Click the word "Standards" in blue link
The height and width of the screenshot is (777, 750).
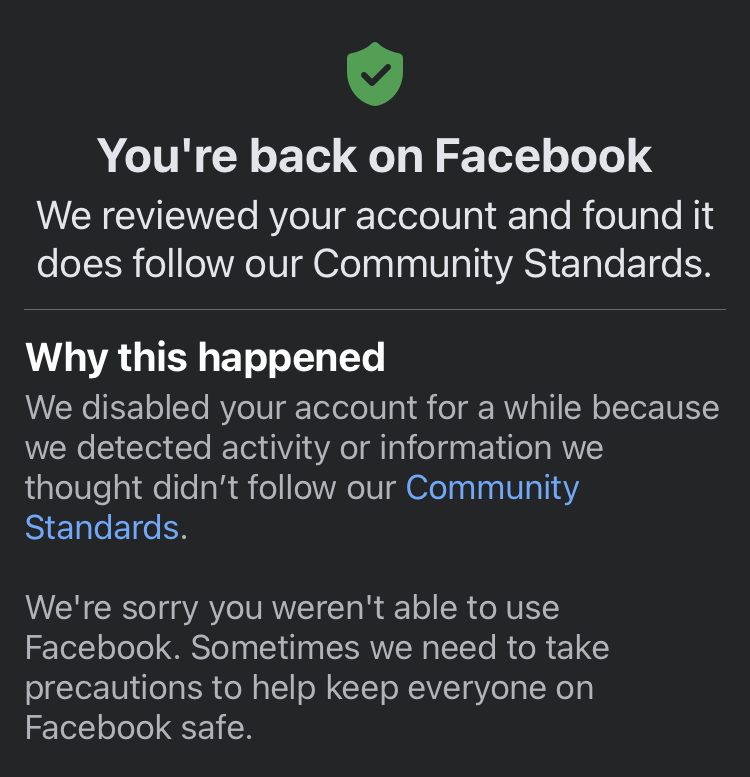click(102, 527)
